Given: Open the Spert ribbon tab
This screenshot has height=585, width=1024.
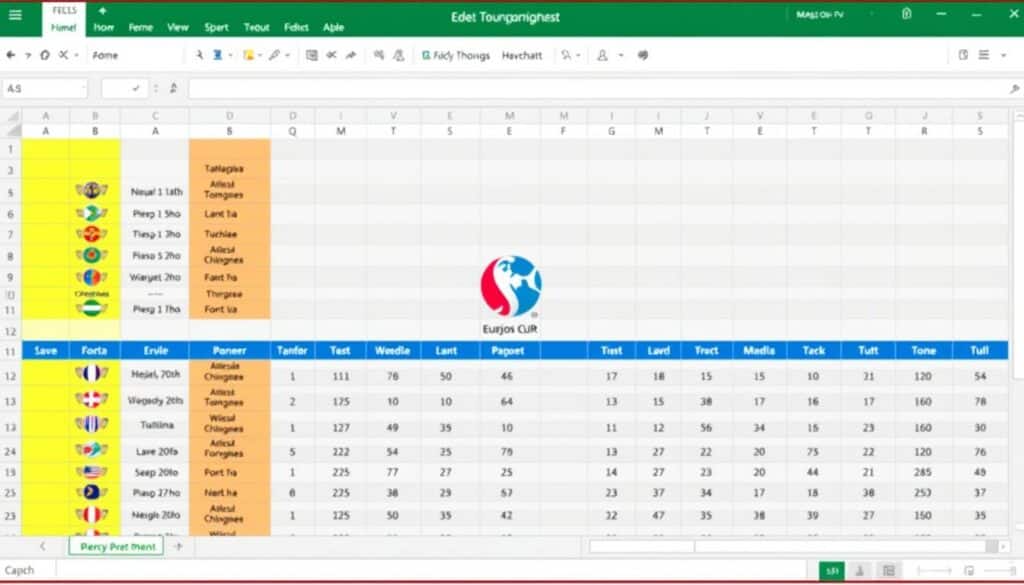Looking at the screenshot, I should pos(216,27).
